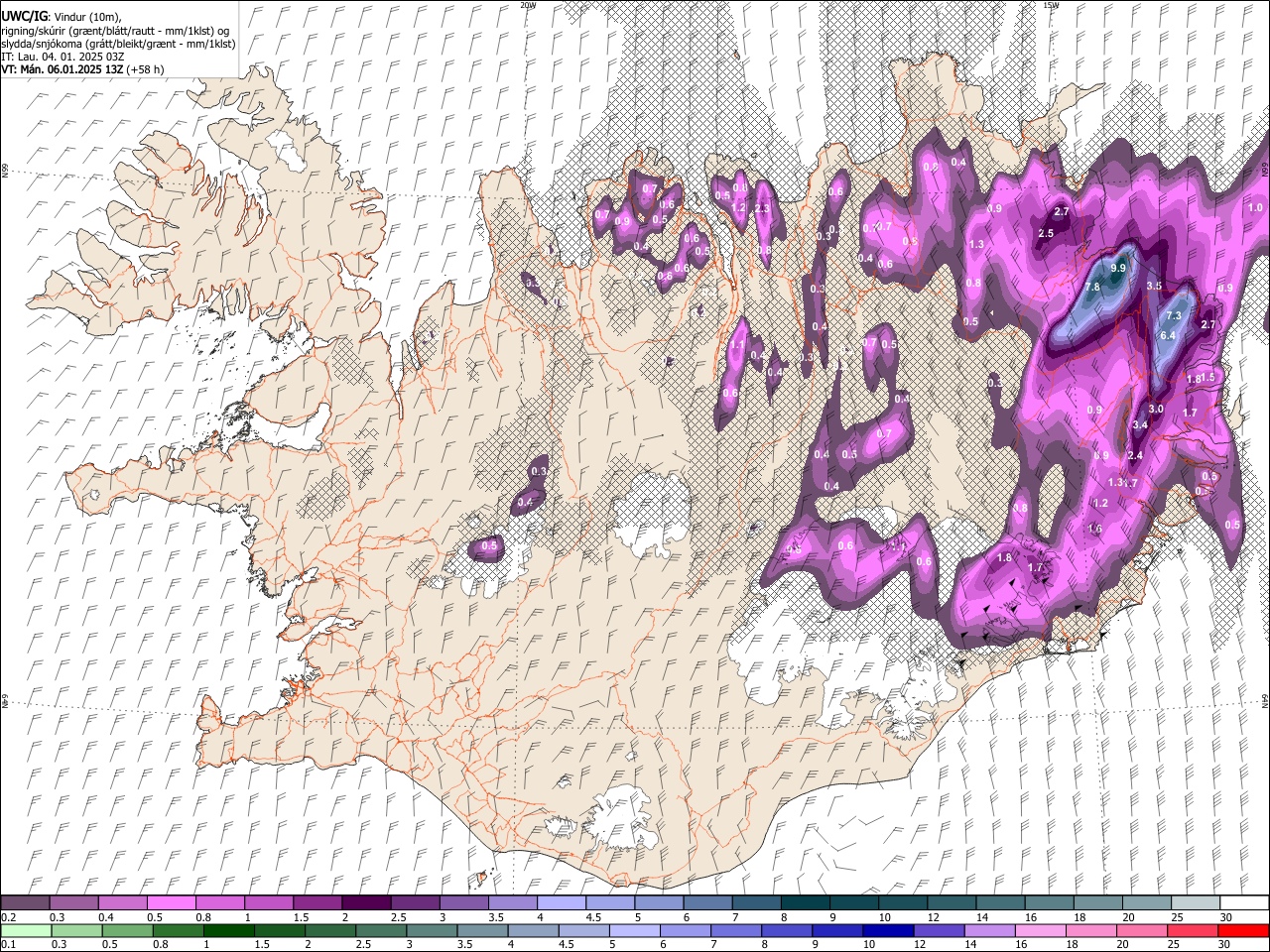Select the 6.4 precipitation value on the map
The height and width of the screenshot is (952, 1270).
pos(1168,335)
